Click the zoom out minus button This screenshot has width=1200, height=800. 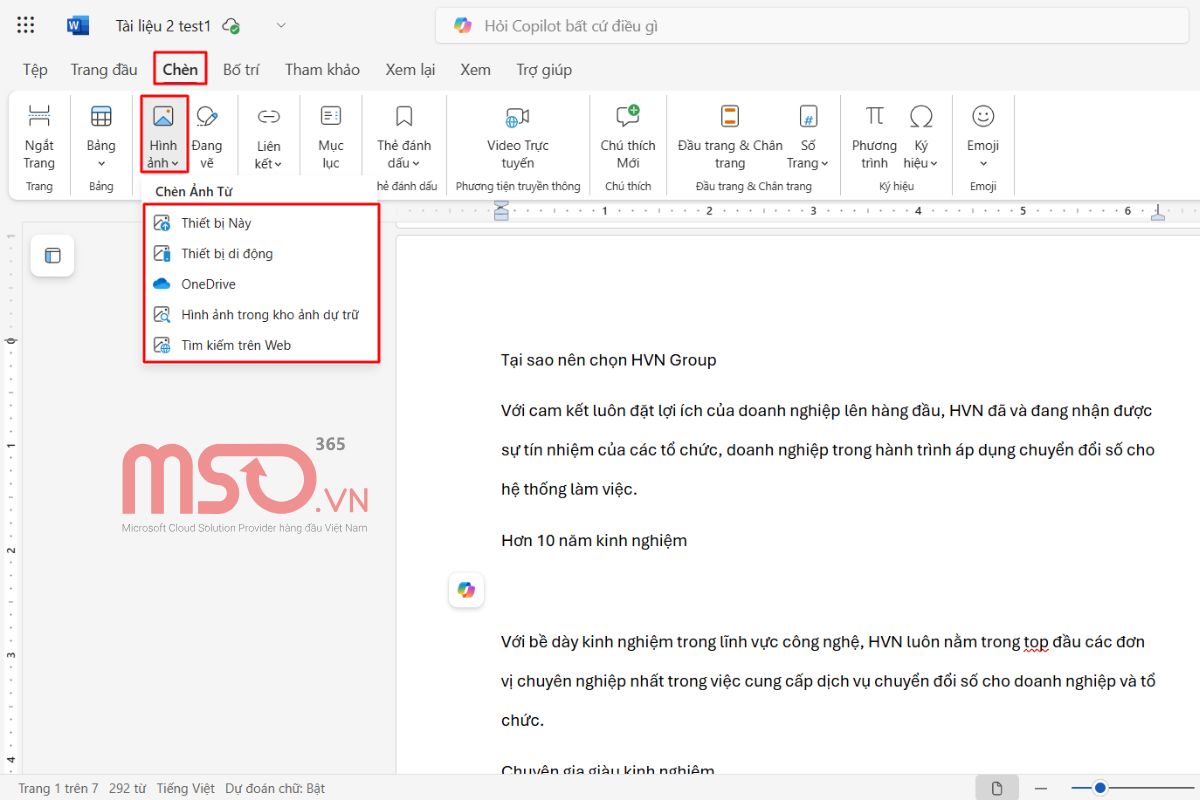(1041, 788)
